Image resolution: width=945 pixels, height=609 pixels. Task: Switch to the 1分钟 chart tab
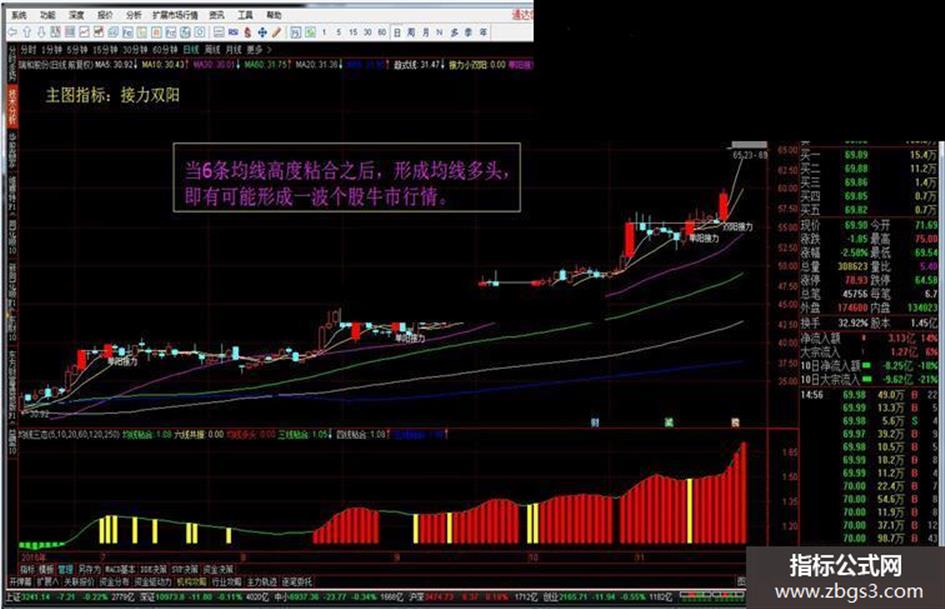[51, 49]
